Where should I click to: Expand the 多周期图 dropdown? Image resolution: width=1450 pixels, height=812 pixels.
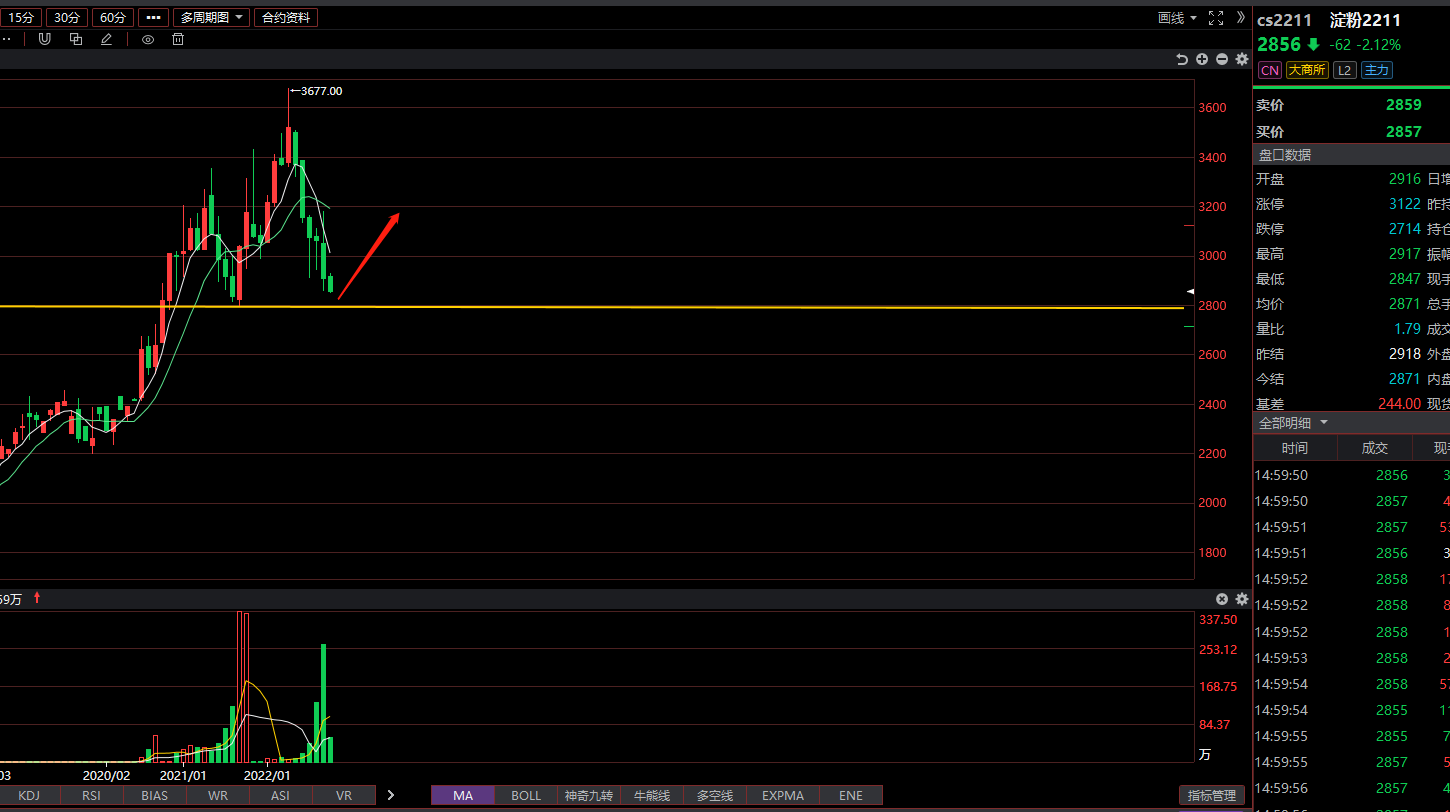(x=211, y=18)
